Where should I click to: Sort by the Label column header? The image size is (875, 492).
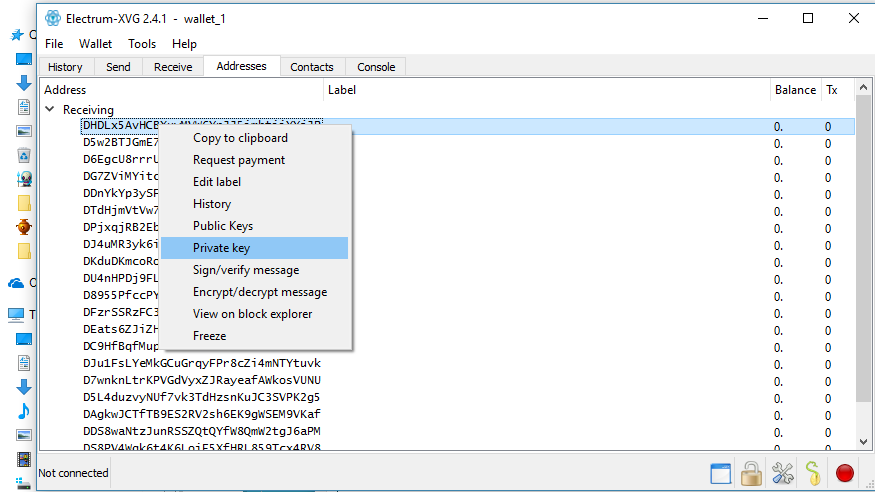pyautogui.click(x=547, y=90)
